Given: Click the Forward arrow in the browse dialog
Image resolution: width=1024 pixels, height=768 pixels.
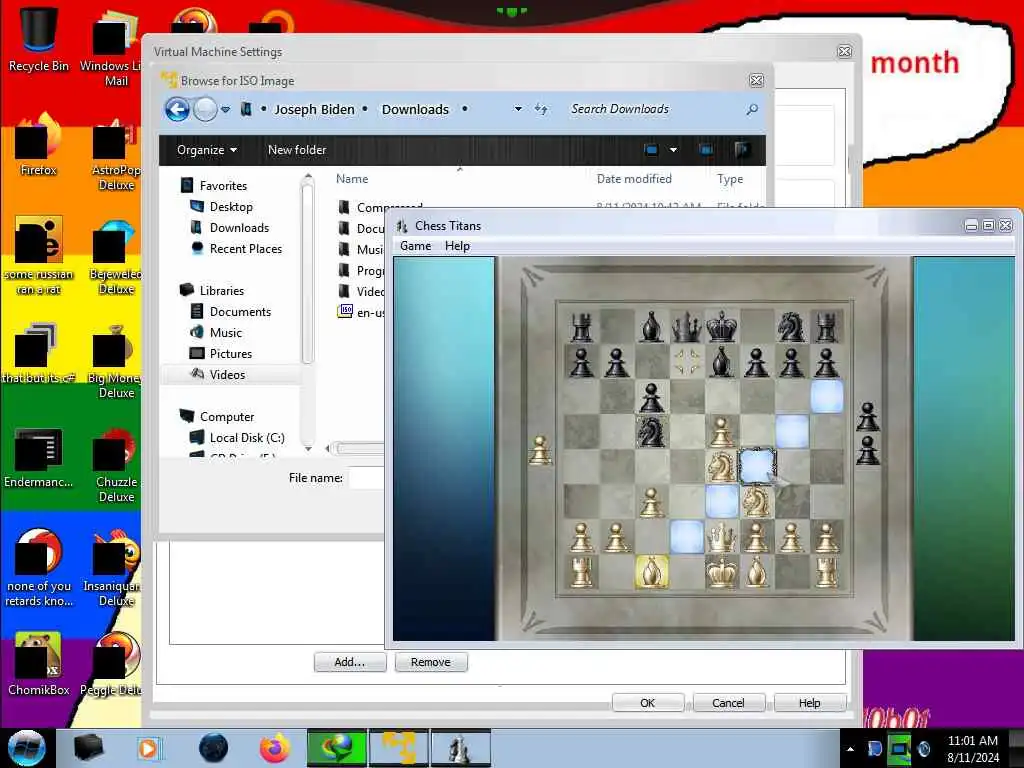Looking at the screenshot, I should coord(204,109).
